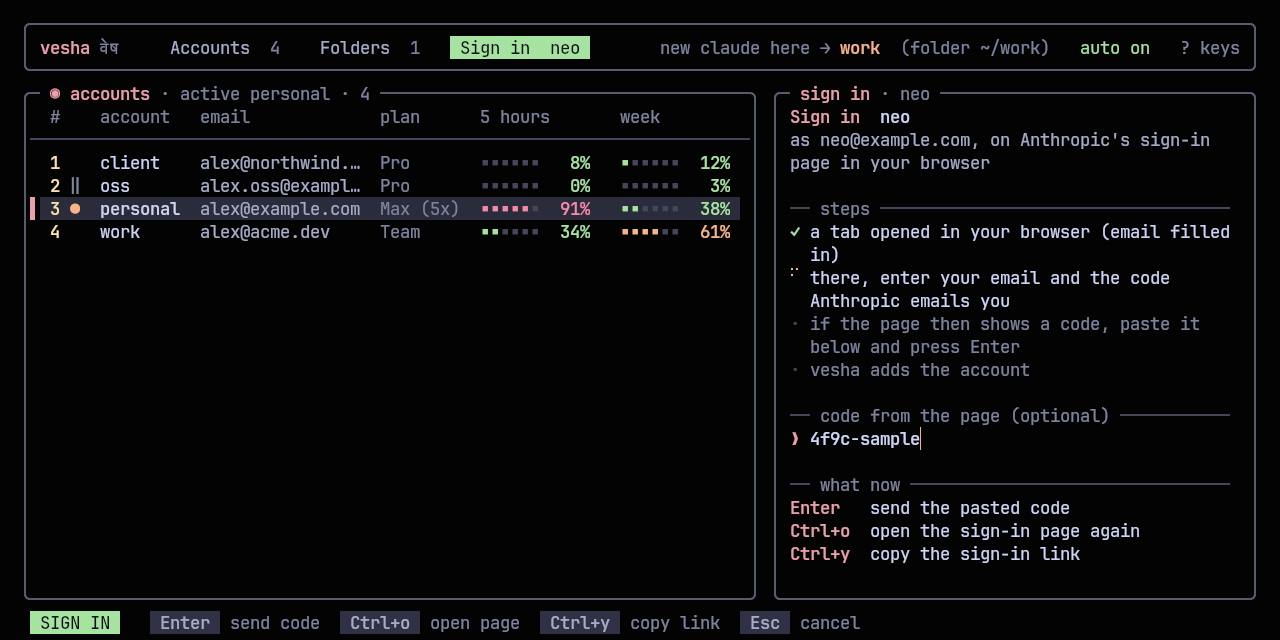The image size is (1280, 640).
Task: Click Ctrl+y copy the sign-in link
Action: (x=935, y=554)
